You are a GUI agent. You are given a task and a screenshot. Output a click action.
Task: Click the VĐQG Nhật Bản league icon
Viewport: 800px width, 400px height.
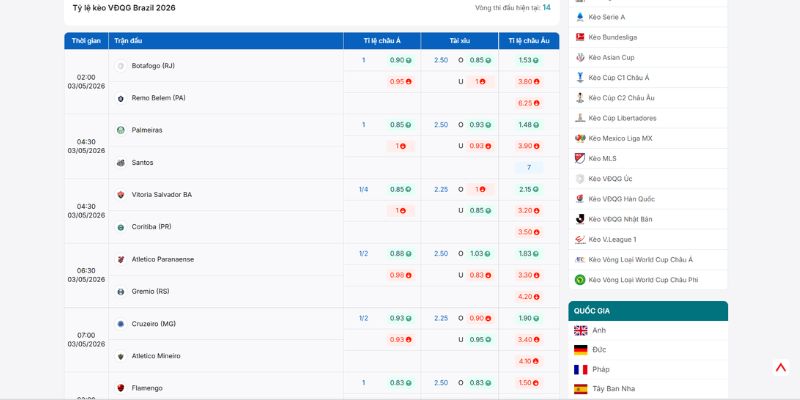[580, 219]
